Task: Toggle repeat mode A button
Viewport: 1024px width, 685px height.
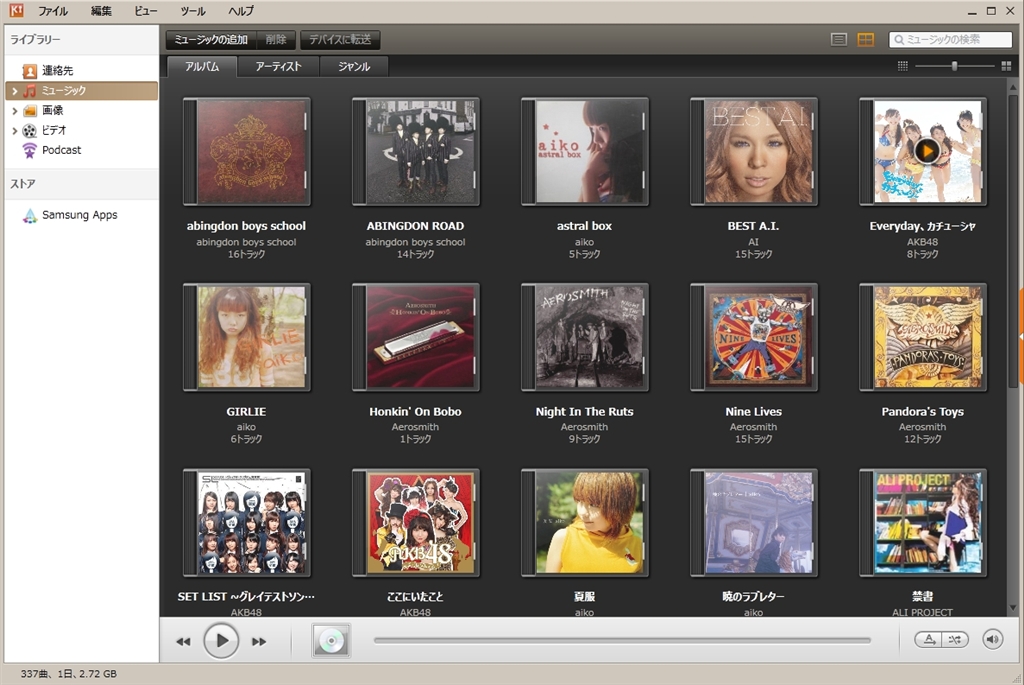Action: (929, 640)
